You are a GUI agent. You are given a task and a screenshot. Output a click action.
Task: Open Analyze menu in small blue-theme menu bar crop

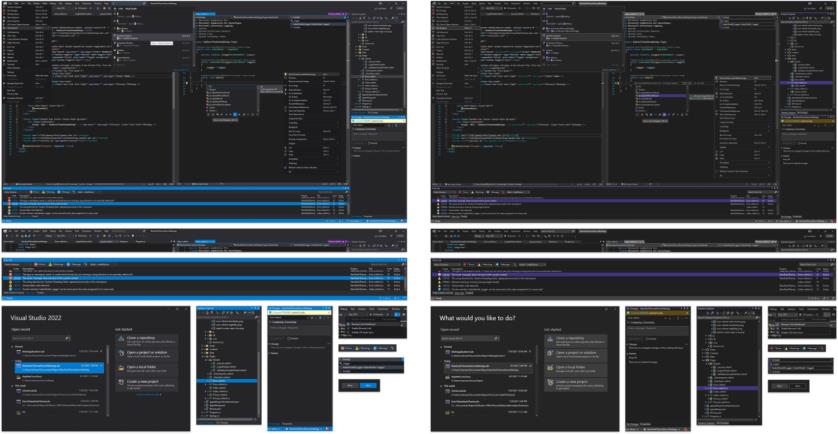pyautogui.click(x=361, y=309)
